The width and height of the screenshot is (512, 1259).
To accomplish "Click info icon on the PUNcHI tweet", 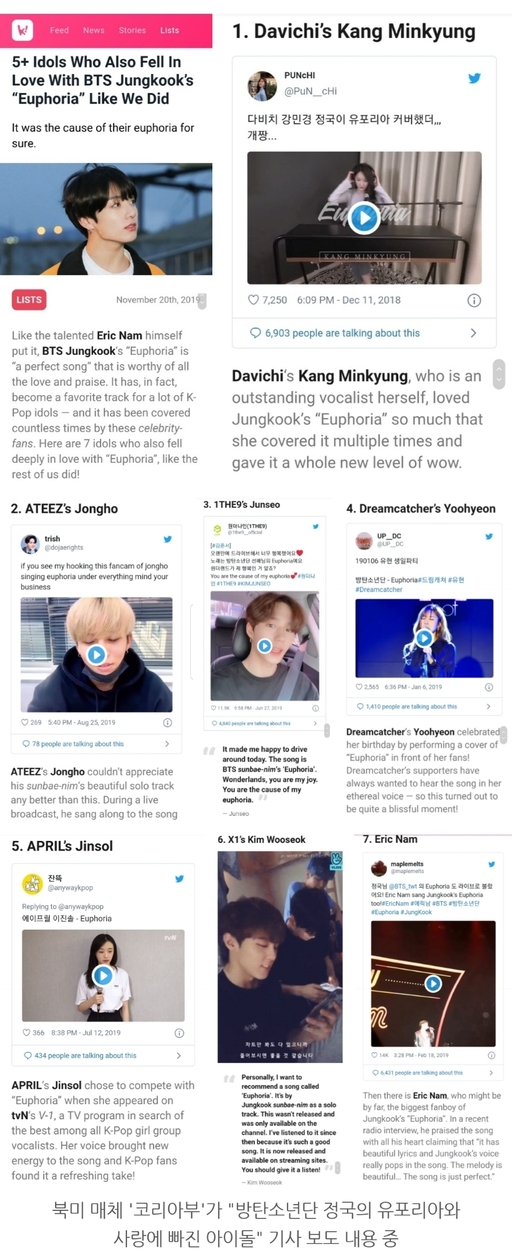I will 474,300.
